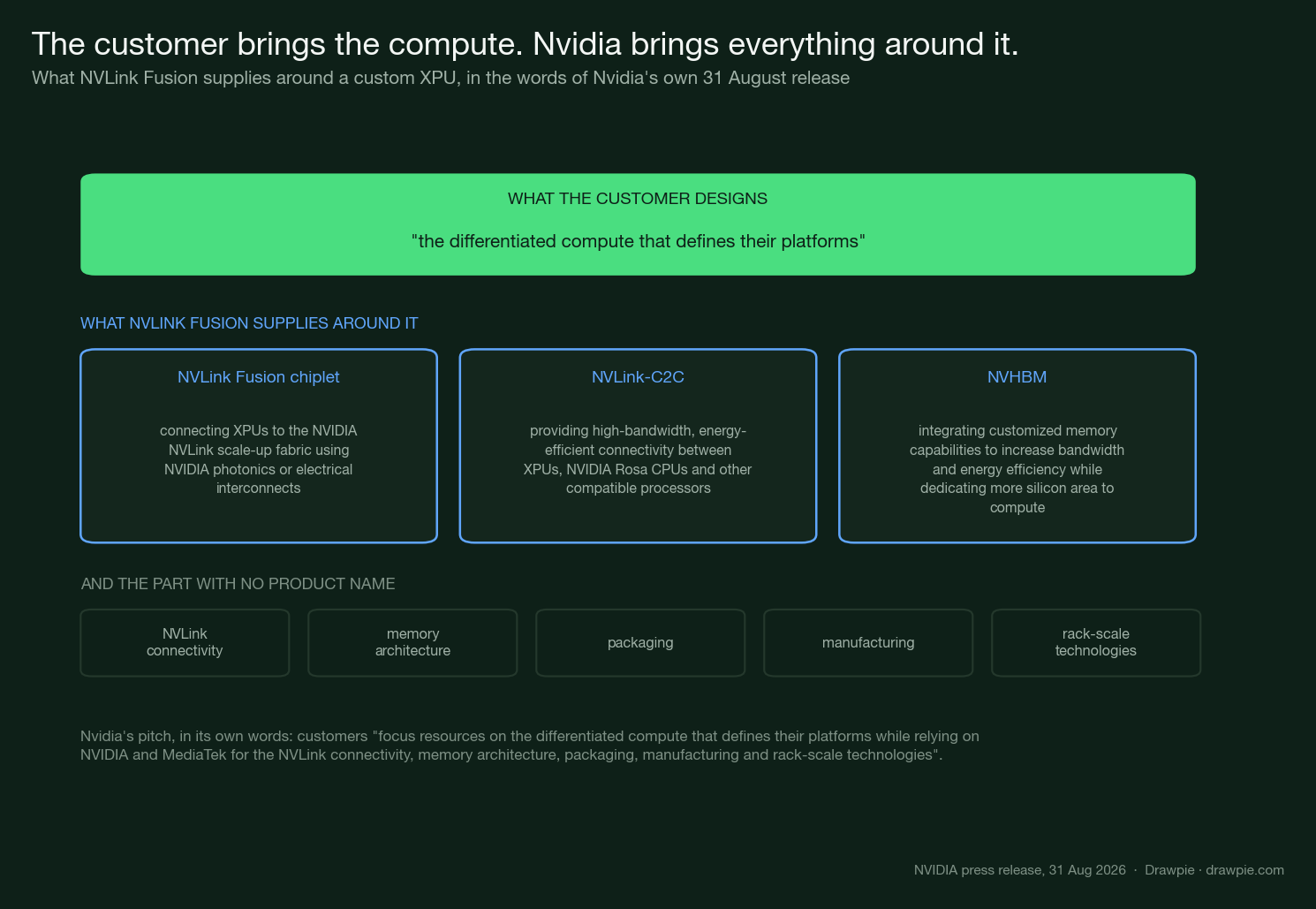Click the NVLink Fusion chiplet title text
This screenshot has height=909, width=1316.
click(x=259, y=377)
